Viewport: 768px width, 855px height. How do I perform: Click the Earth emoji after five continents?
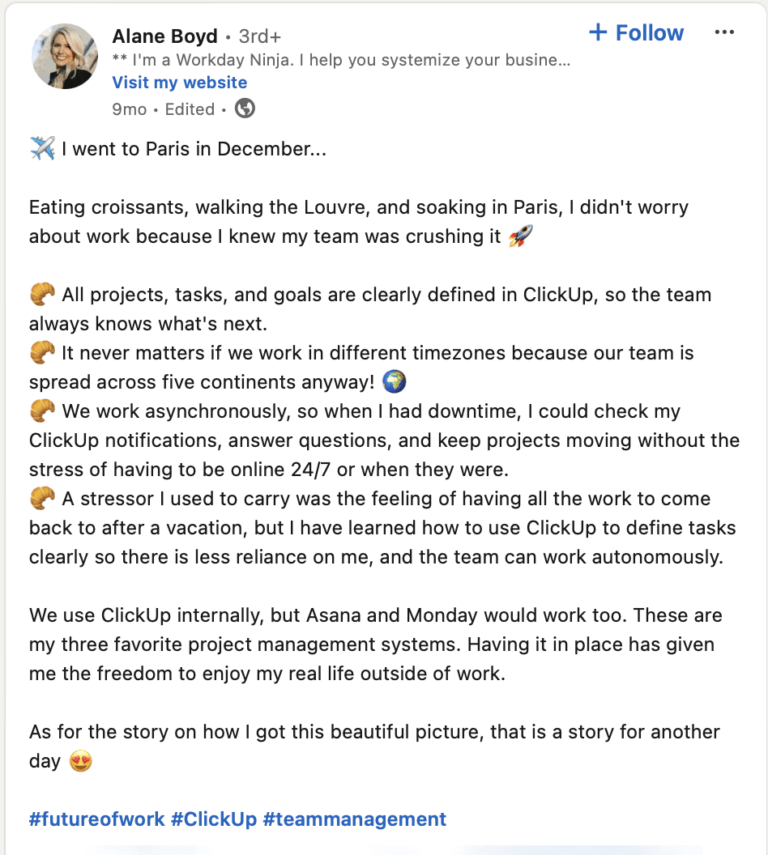pyautogui.click(x=395, y=382)
